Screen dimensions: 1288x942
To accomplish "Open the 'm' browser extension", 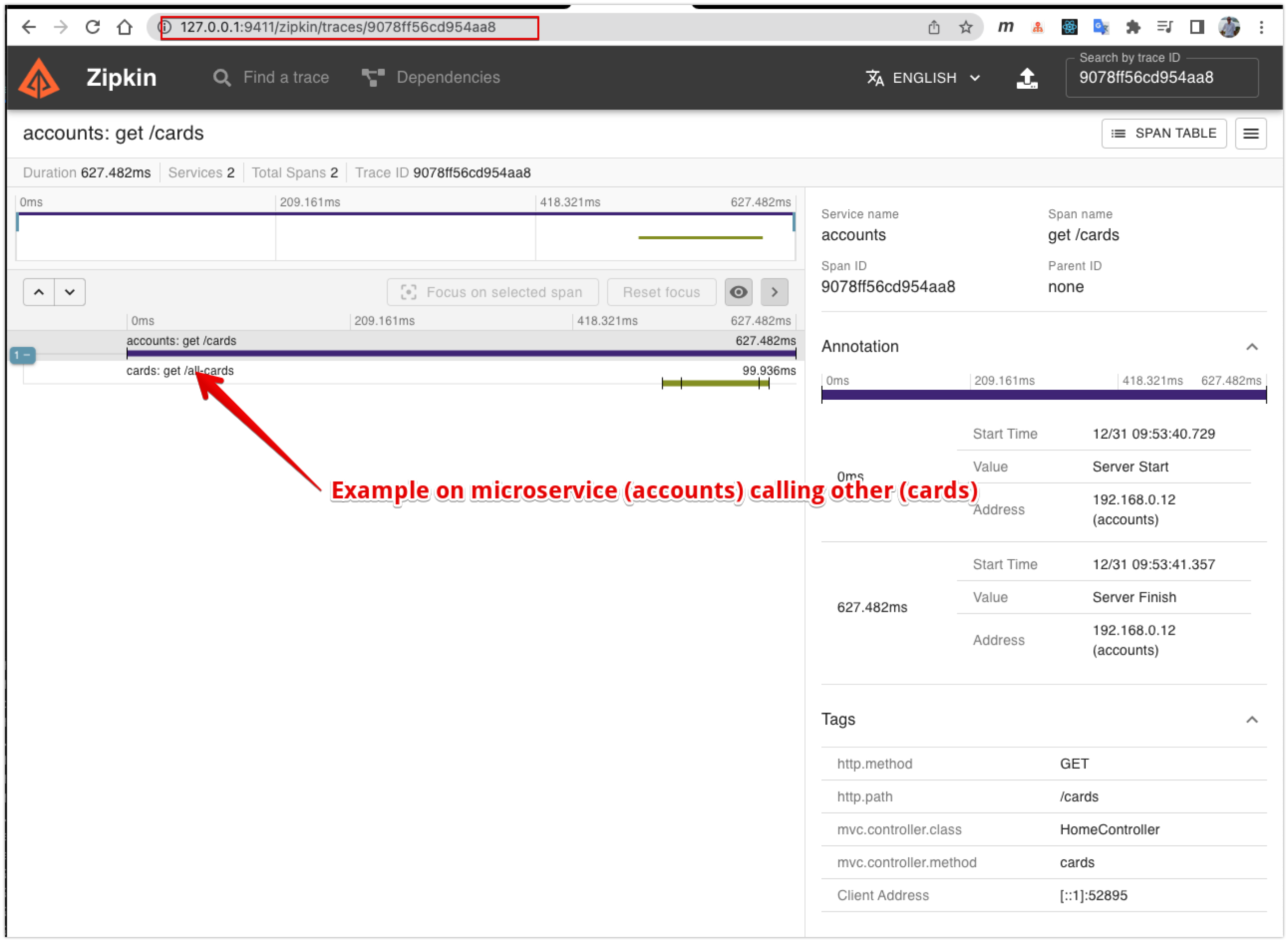I will coord(1006,27).
